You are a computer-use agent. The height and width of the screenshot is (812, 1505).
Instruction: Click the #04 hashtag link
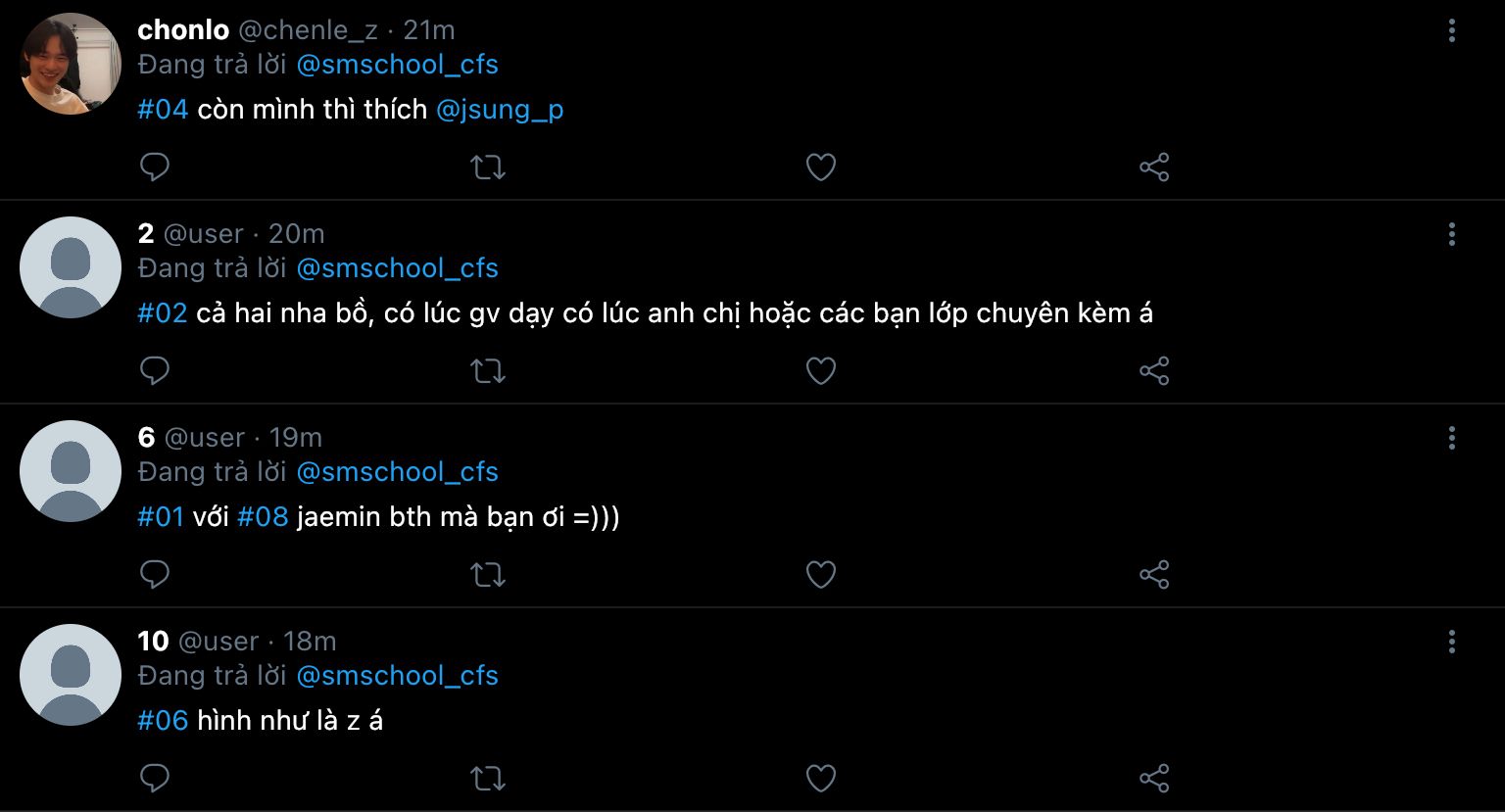click(x=163, y=110)
